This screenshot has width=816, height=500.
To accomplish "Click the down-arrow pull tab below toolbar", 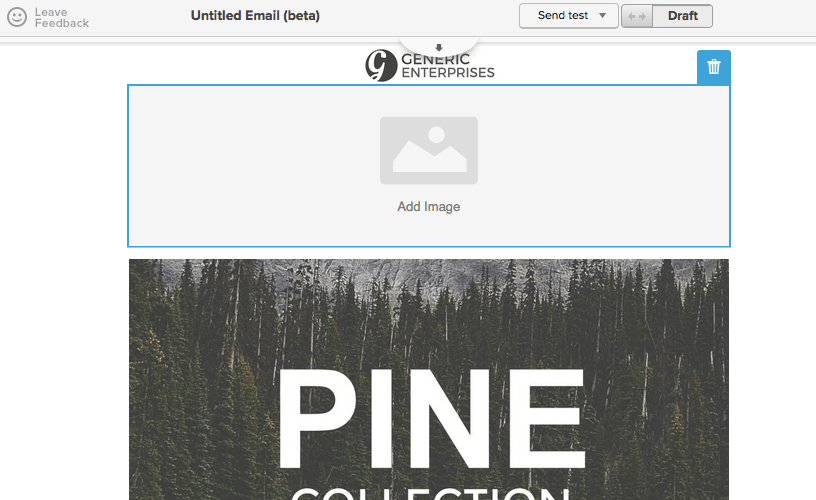I will click(439, 47).
